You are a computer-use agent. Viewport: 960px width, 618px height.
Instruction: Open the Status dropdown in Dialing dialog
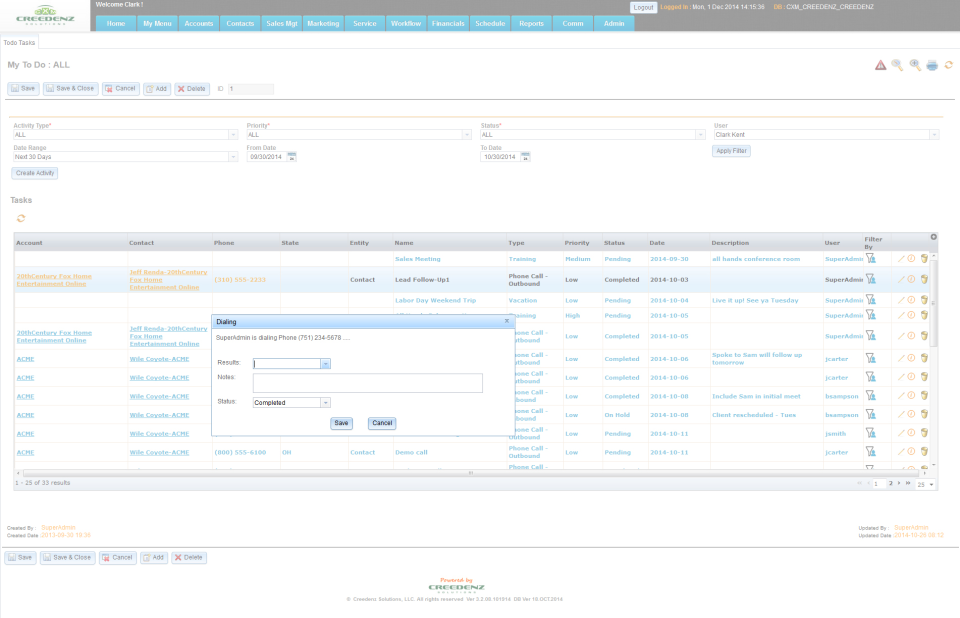325,402
